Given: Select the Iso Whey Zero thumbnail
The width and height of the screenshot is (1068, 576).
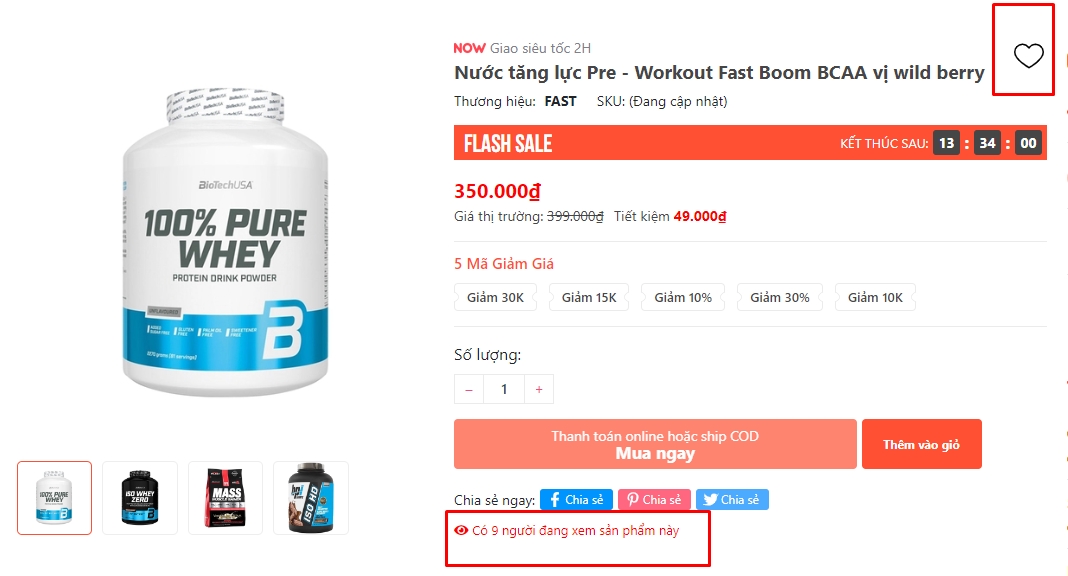Looking at the screenshot, I should (140, 498).
